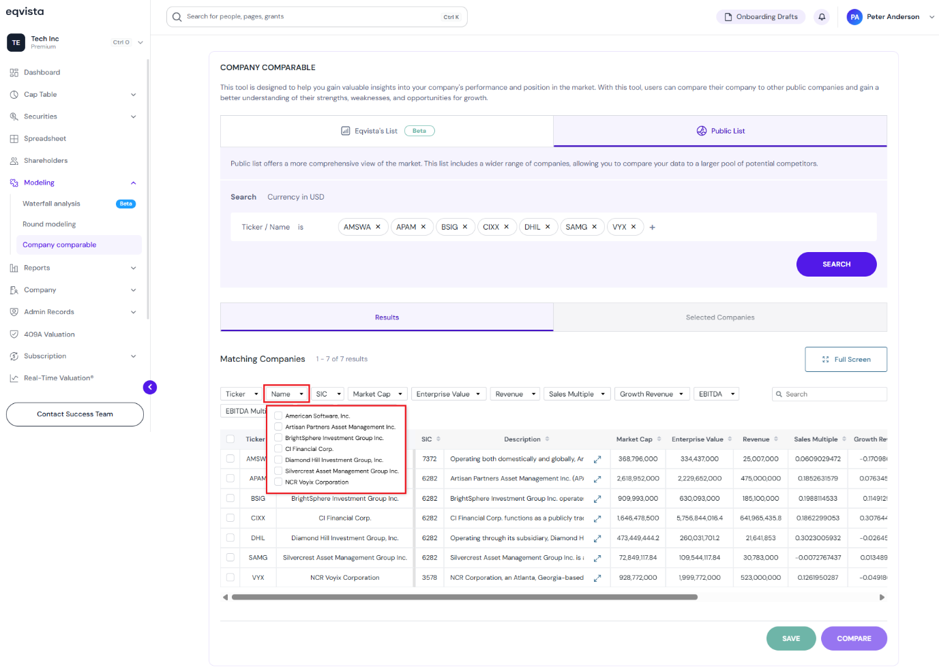The image size is (939, 669).
Task: Sort table by Market Cap column
Action: (x=659, y=440)
